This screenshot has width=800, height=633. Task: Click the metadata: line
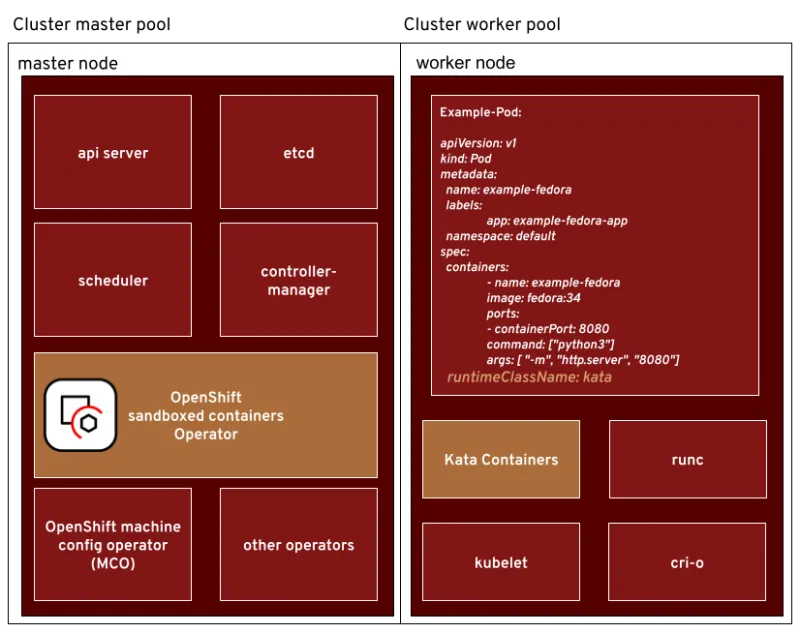pyautogui.click(x=468, y=174)
